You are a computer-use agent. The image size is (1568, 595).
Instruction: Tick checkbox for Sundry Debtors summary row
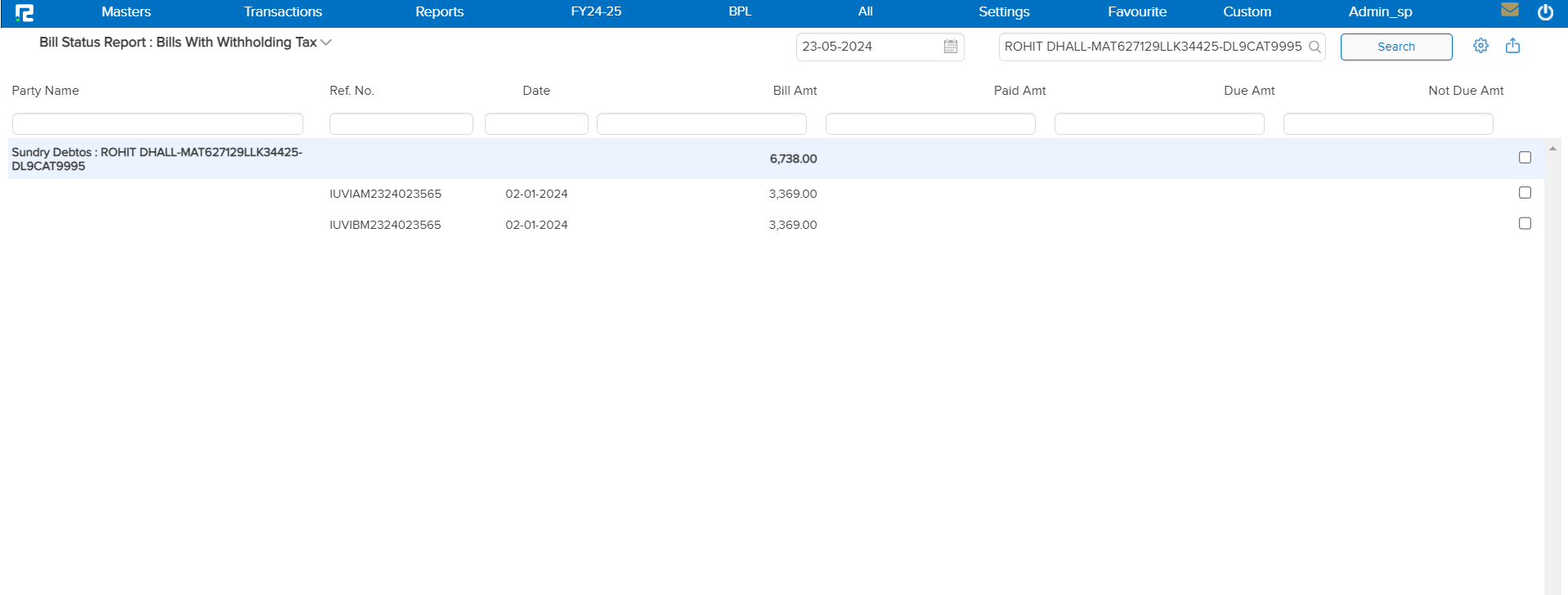pos(1525,157)
